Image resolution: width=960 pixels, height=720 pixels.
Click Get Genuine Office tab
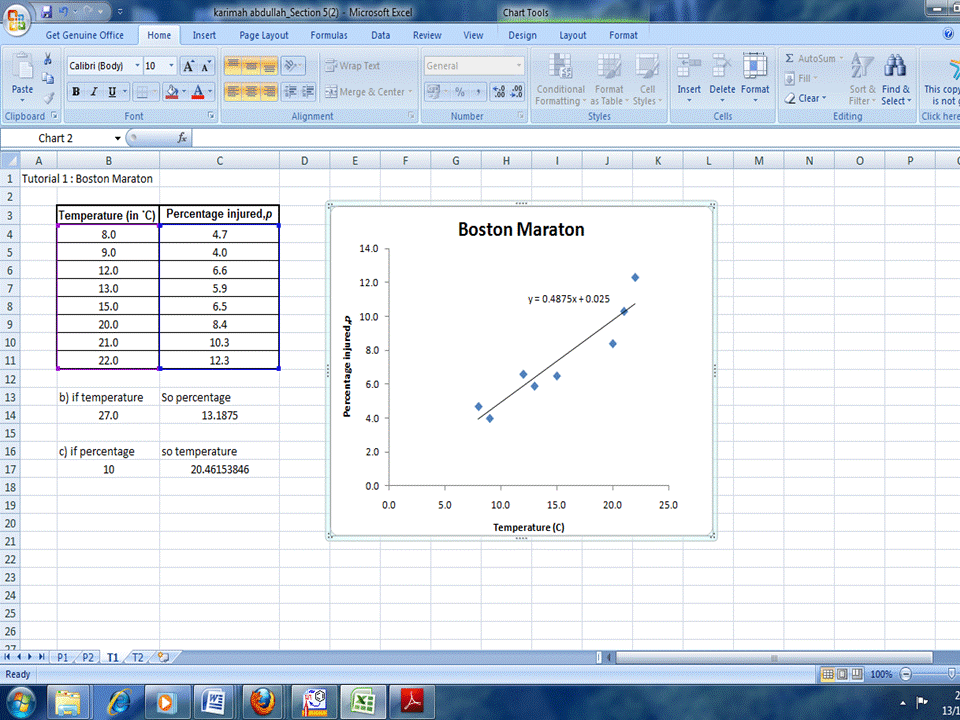84,36
